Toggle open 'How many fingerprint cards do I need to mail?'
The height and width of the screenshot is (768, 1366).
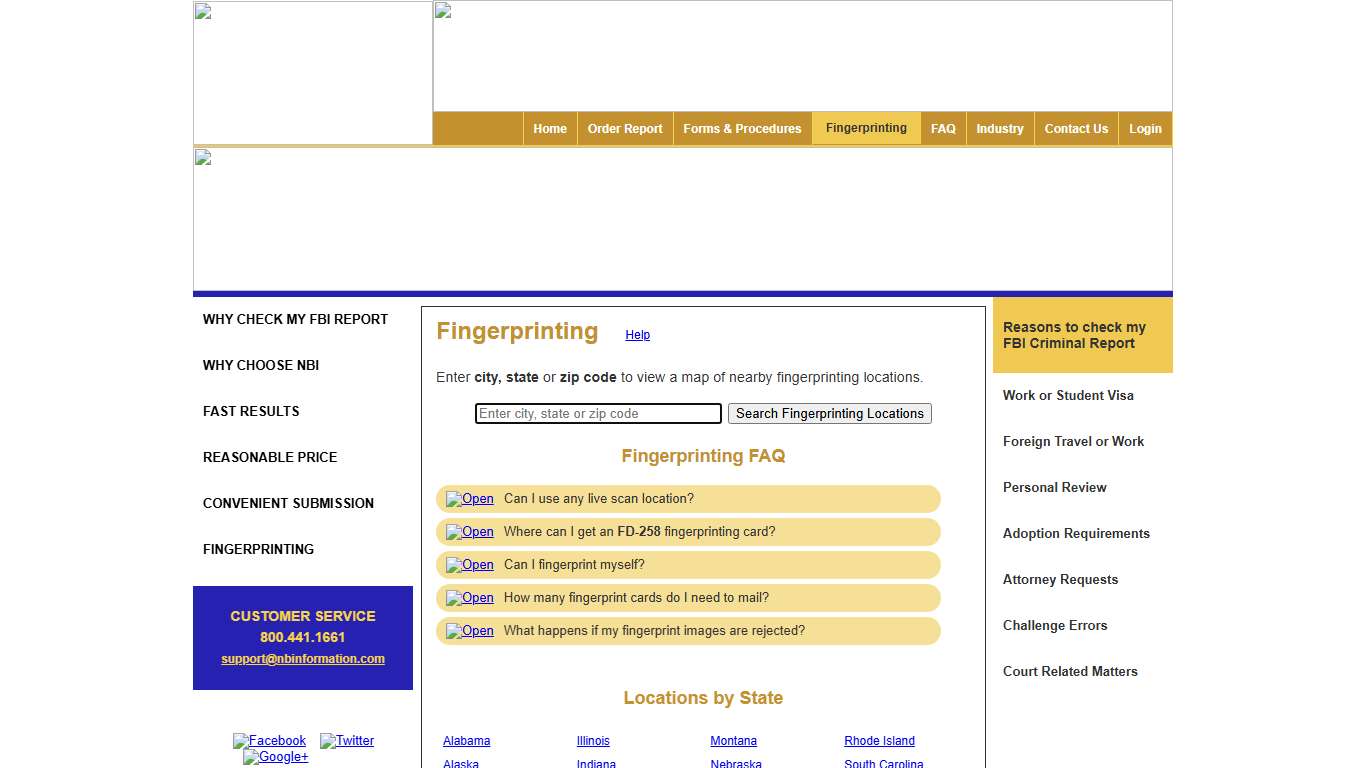[x=469, y=598]
